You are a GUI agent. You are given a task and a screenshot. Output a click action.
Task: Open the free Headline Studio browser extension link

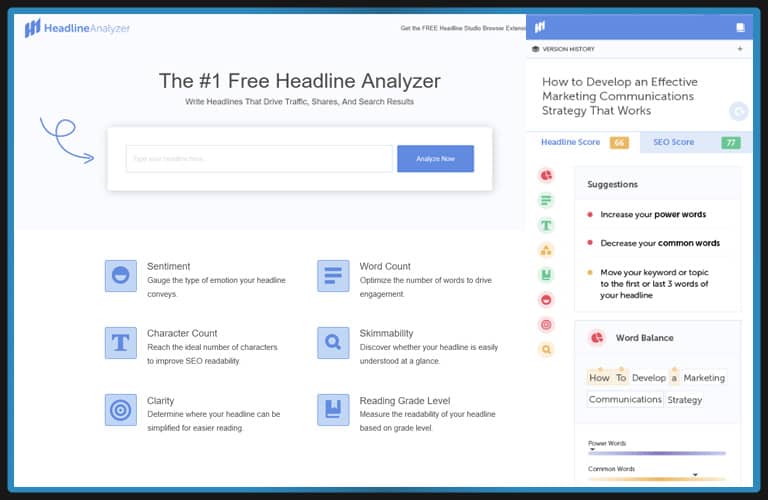[463, 28]
